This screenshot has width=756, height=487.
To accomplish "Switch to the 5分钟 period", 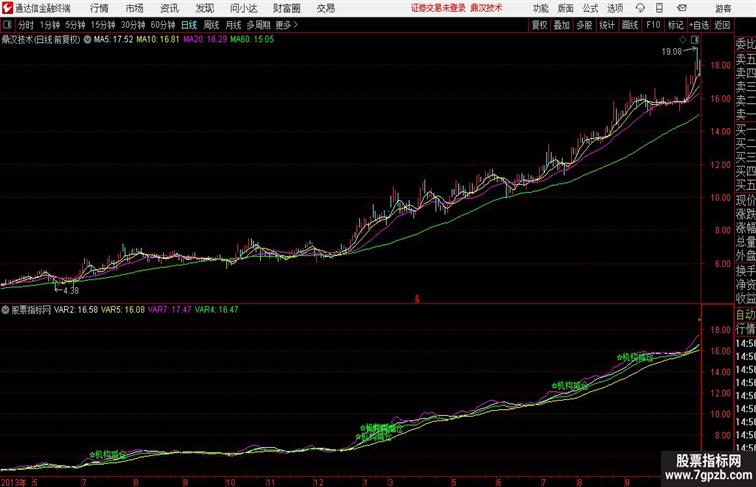I will pyautogui.click(x=75, y=25).
